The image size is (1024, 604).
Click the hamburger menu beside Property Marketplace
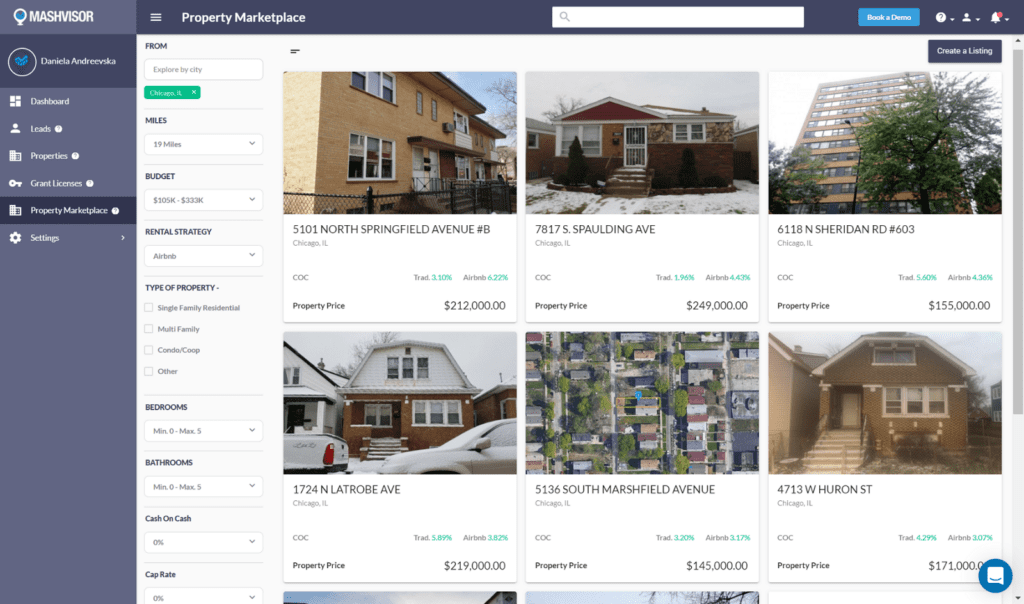tap(155, 17)
